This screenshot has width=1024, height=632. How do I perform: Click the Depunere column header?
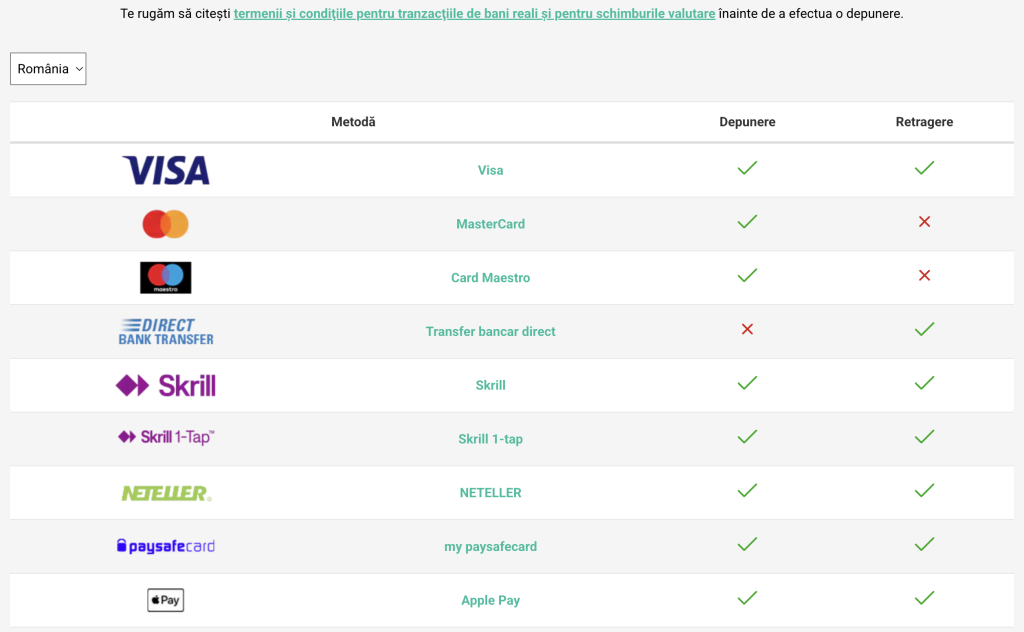[747, 122]
